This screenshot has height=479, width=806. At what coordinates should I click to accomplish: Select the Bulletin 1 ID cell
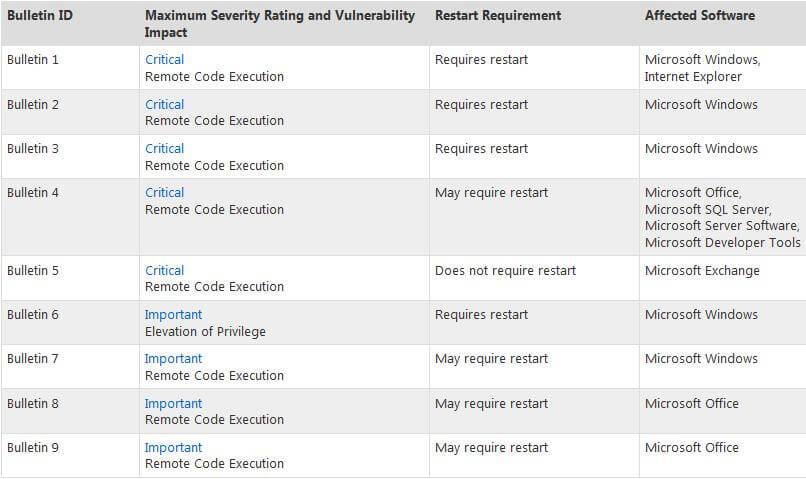(x=33, y=60)
